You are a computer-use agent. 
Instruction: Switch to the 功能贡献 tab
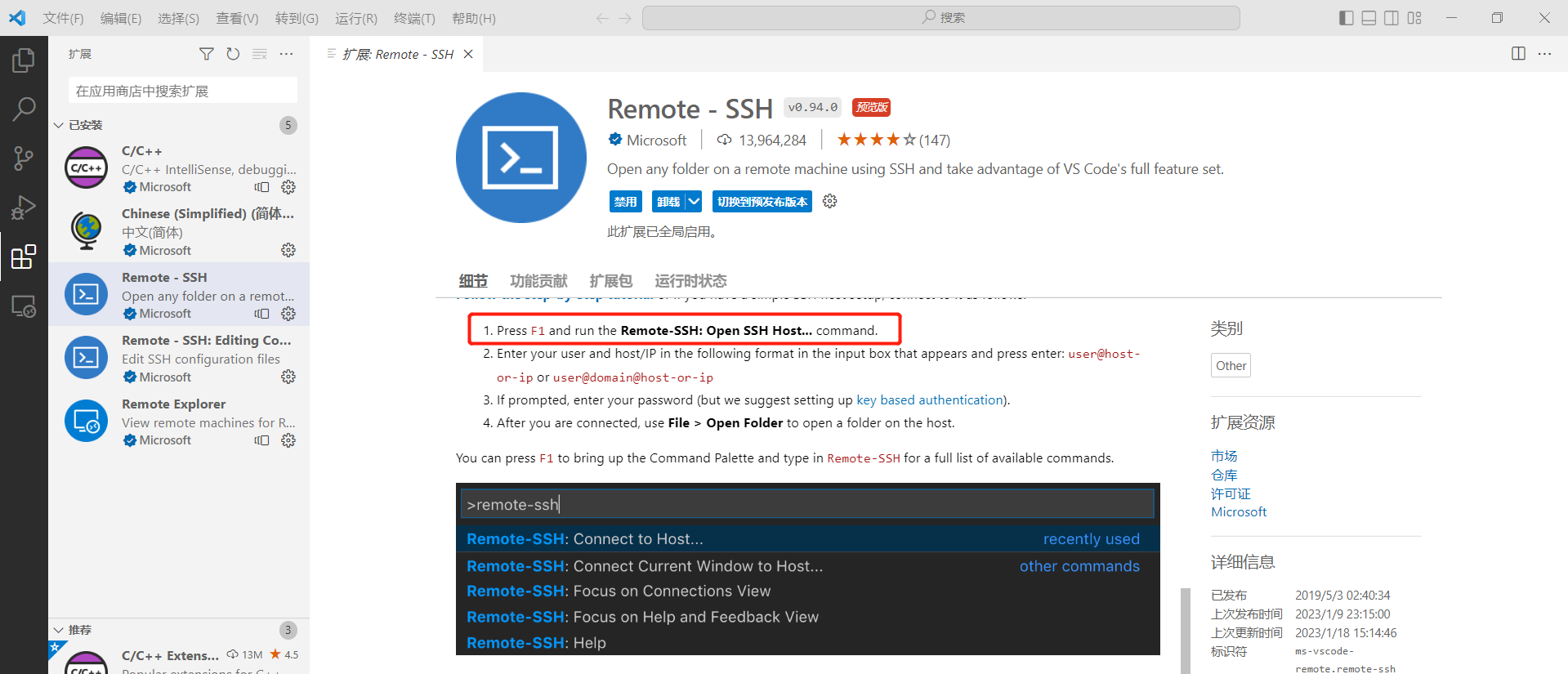(x=538, y=281)
